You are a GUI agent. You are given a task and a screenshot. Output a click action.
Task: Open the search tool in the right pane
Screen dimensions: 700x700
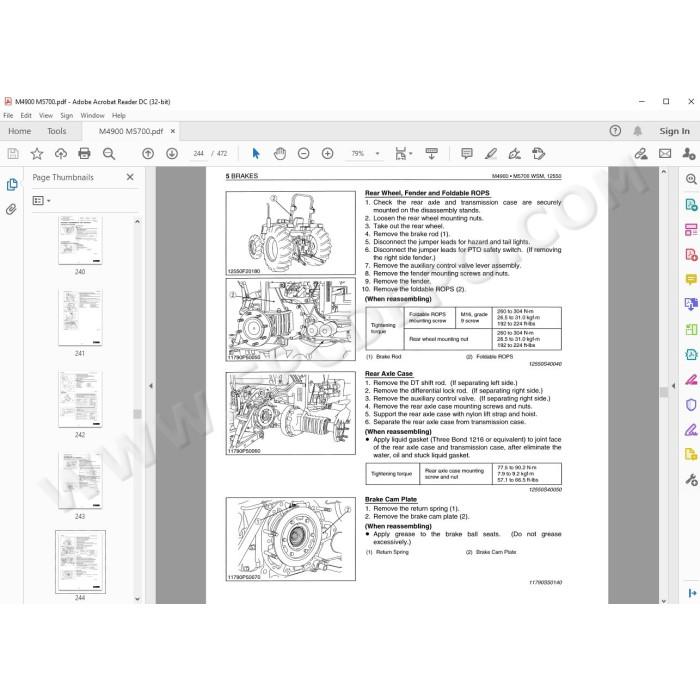pos(691,179)
